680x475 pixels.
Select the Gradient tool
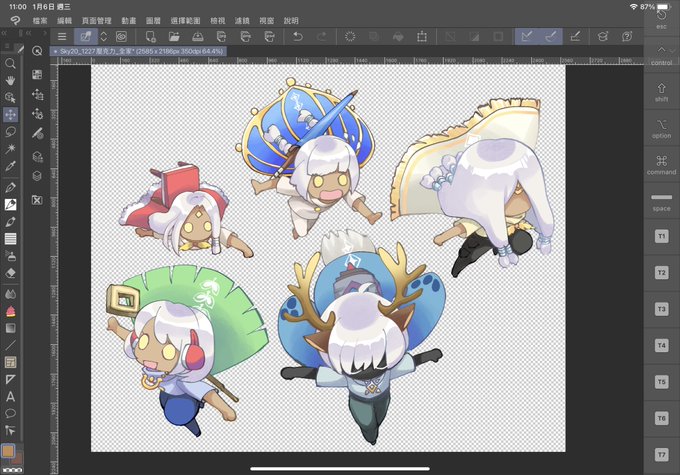10,328
